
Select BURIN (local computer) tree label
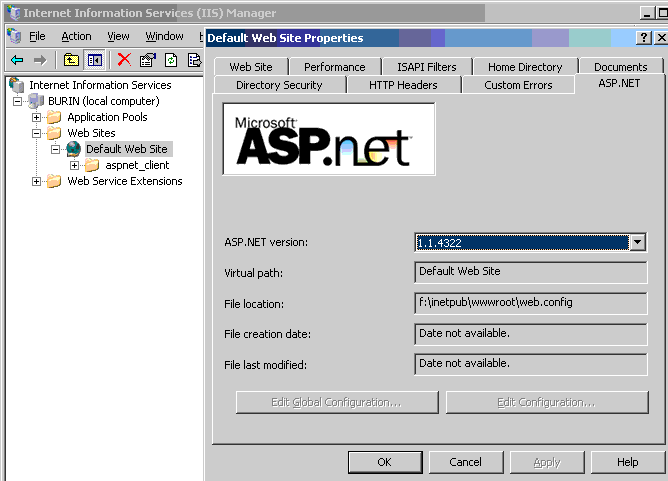coord(104,101)
